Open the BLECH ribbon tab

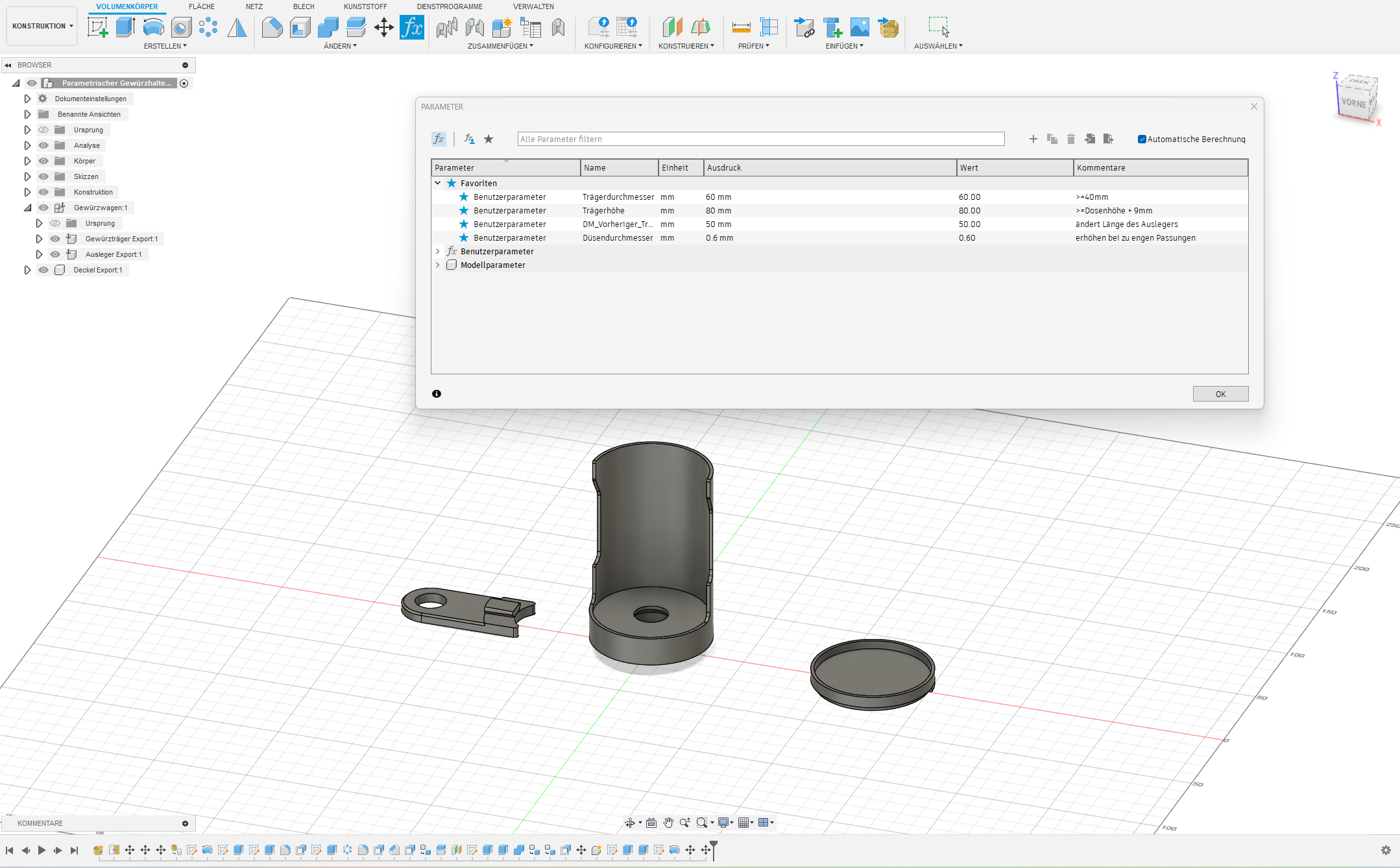click(x=304, y=6)
